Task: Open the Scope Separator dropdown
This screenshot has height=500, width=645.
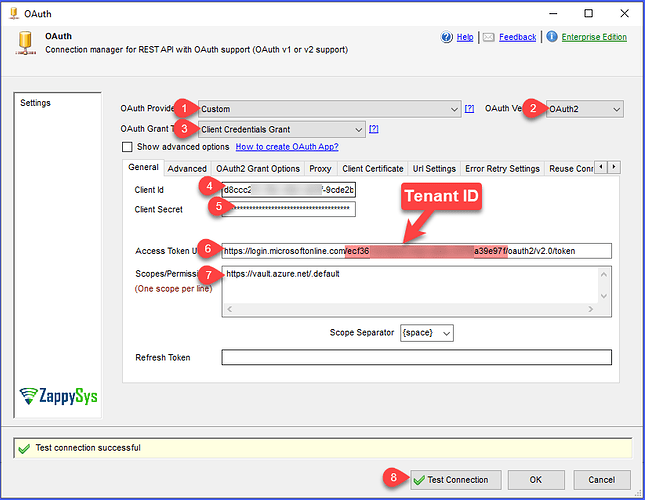Action: click(x=427, y=333)
